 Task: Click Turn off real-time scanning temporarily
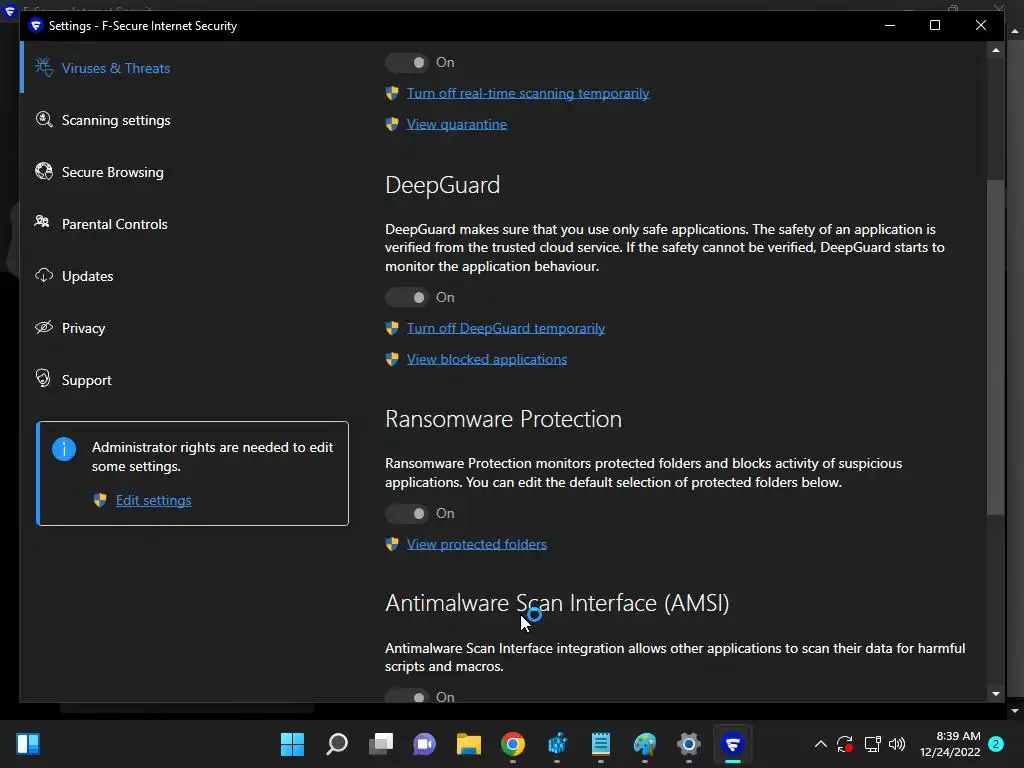point(528,93)
